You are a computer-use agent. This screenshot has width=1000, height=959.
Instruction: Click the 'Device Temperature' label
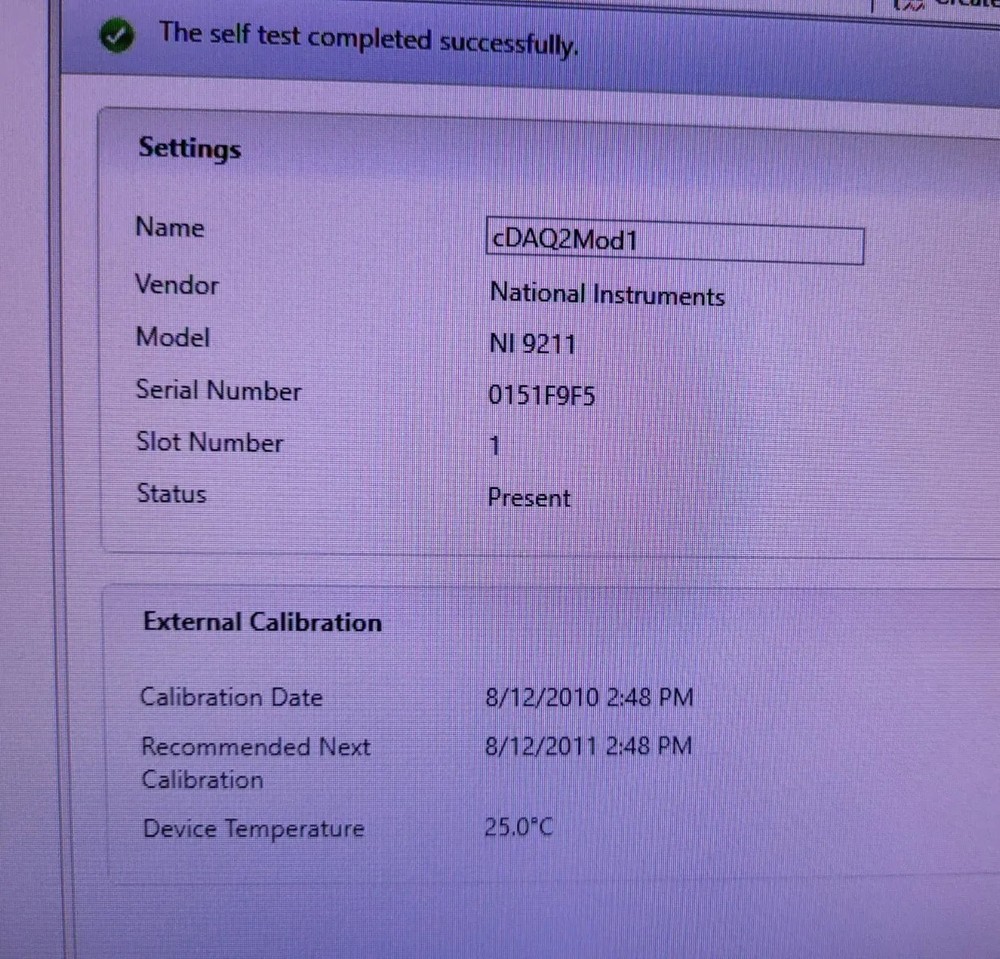253,828
